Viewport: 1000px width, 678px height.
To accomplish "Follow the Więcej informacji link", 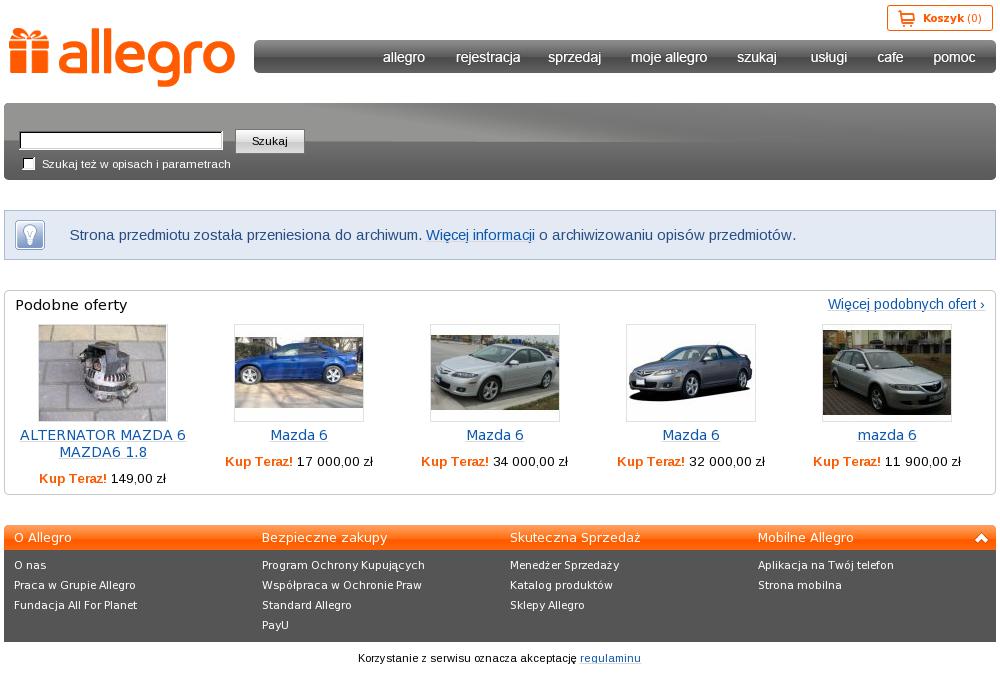I will [480, 235].
